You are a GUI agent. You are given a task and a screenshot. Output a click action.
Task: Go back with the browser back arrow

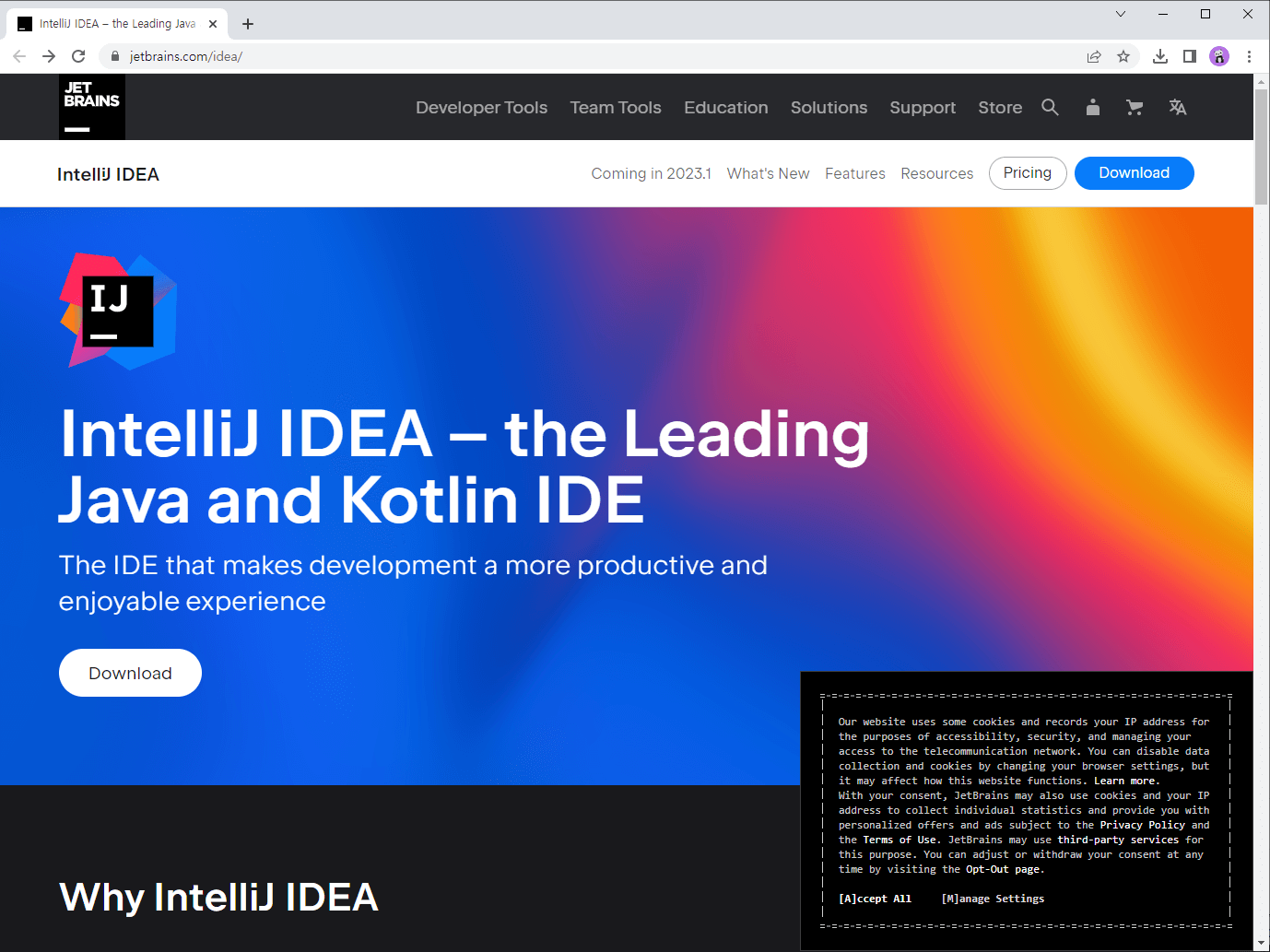pos(19,56)
